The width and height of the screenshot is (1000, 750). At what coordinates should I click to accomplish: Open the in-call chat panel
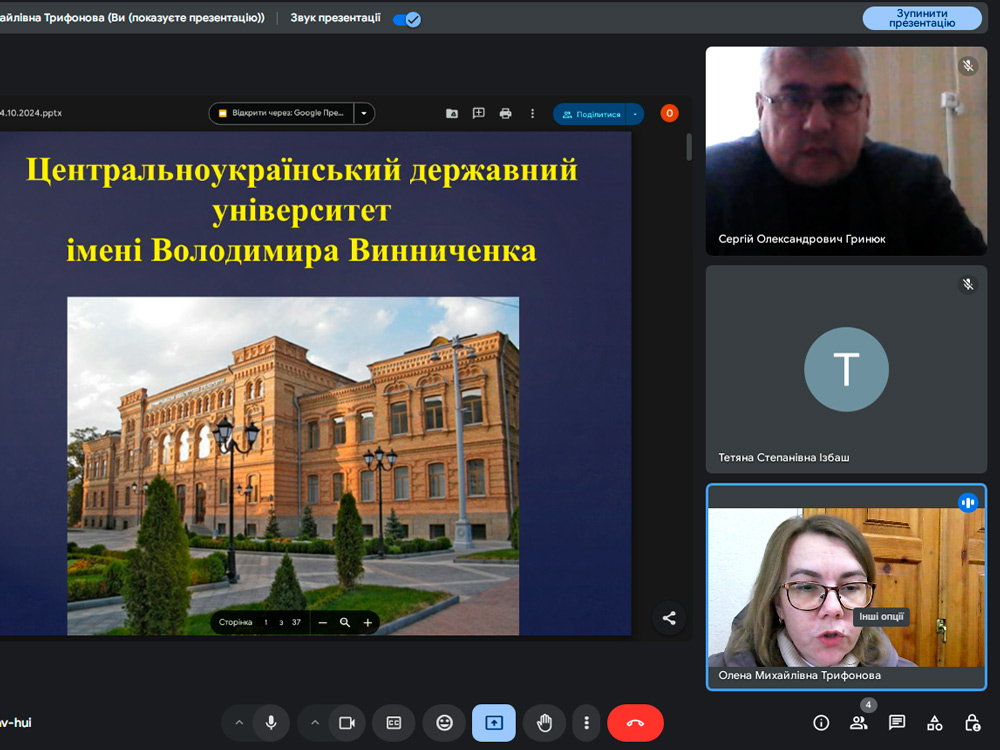[897, 722]
